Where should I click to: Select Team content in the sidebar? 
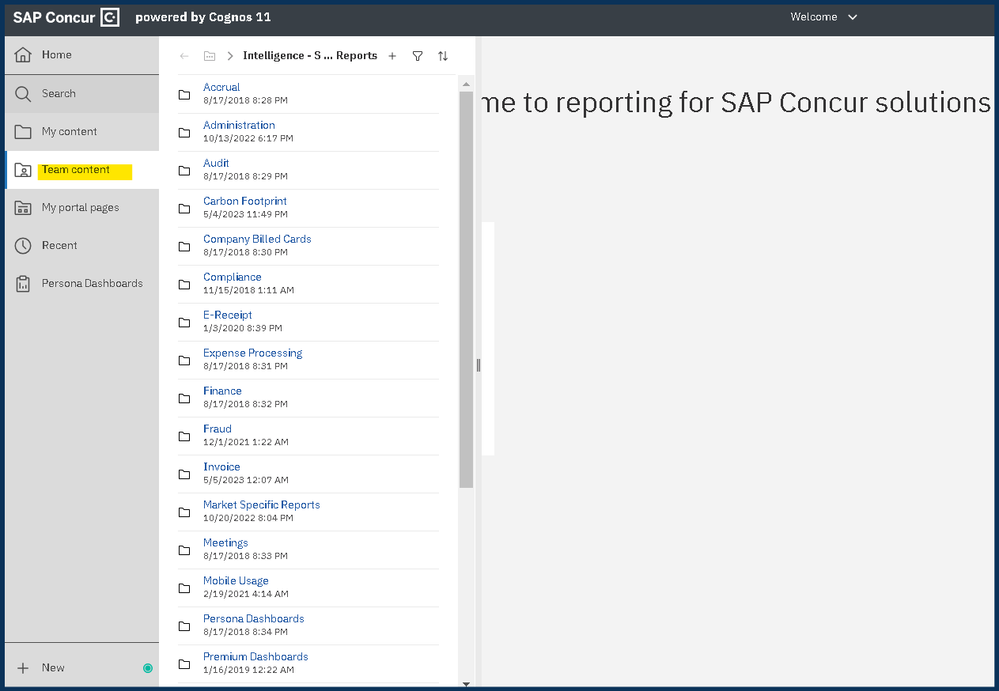(x=82, y=170)
